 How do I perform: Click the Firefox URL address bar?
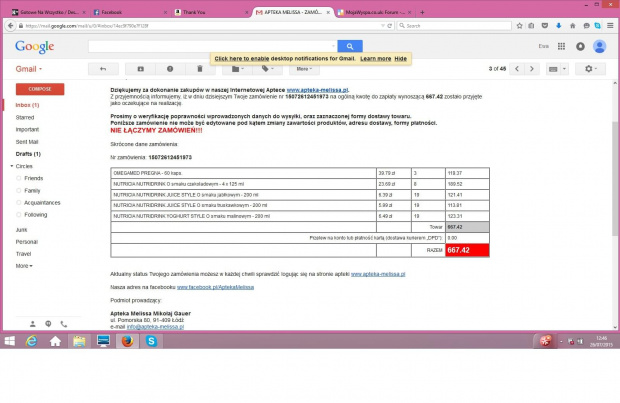point(202,26)
